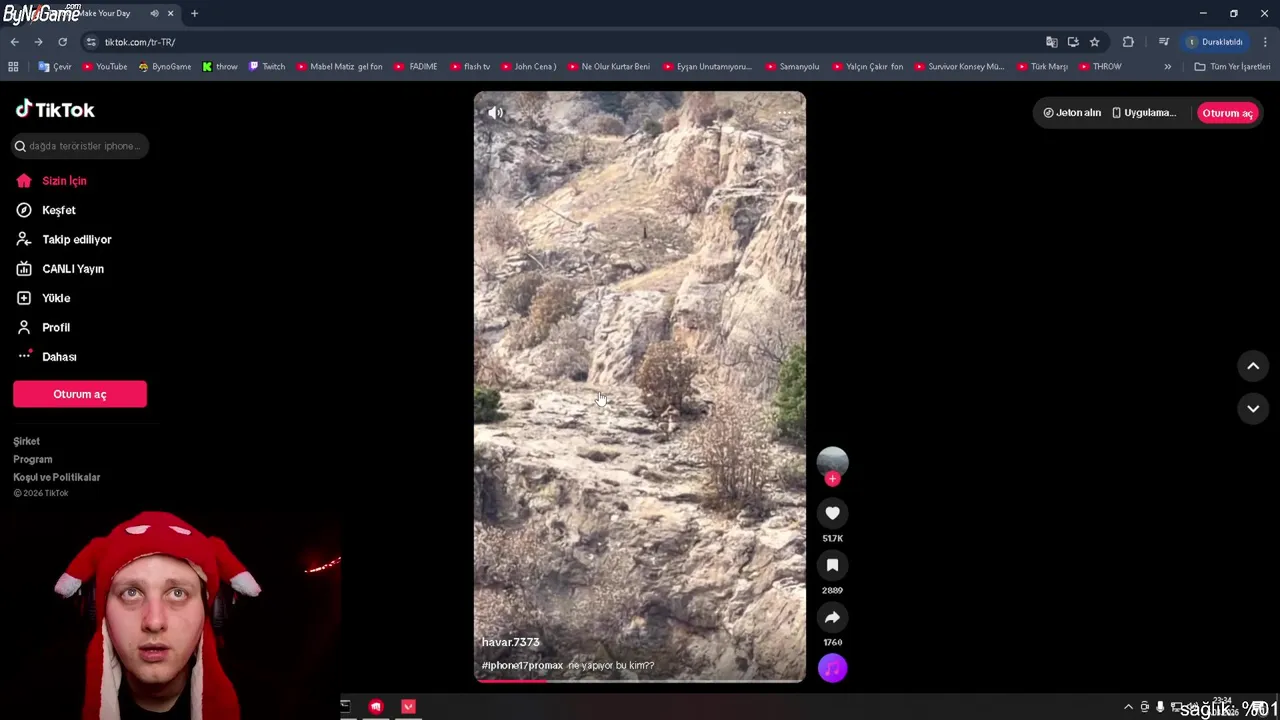Viewport: 1280px width, 720px height.
Task: Click browser back arrow
Action: tap(14, 42)
